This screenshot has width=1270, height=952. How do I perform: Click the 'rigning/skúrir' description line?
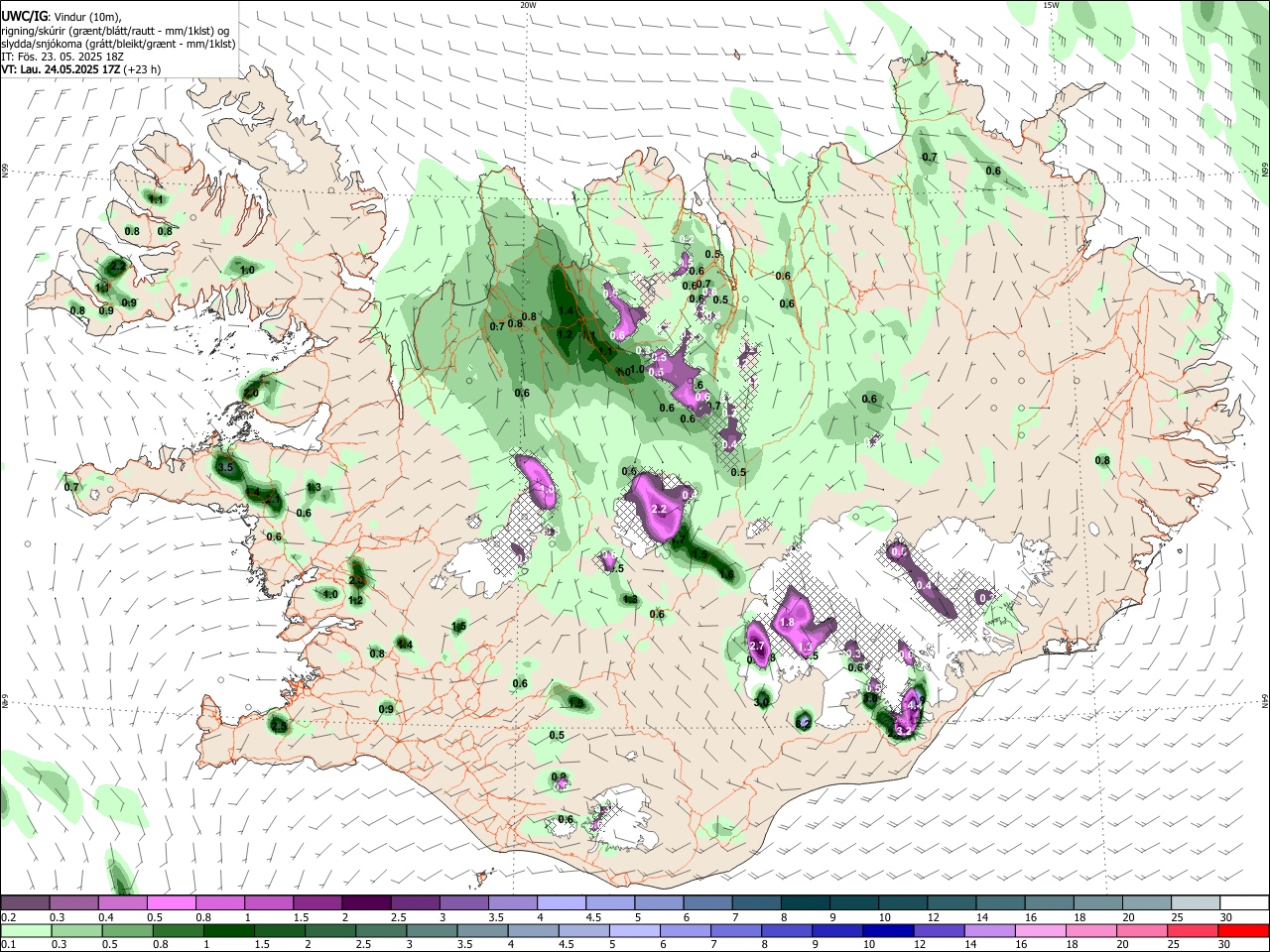[x=114, y=30]
